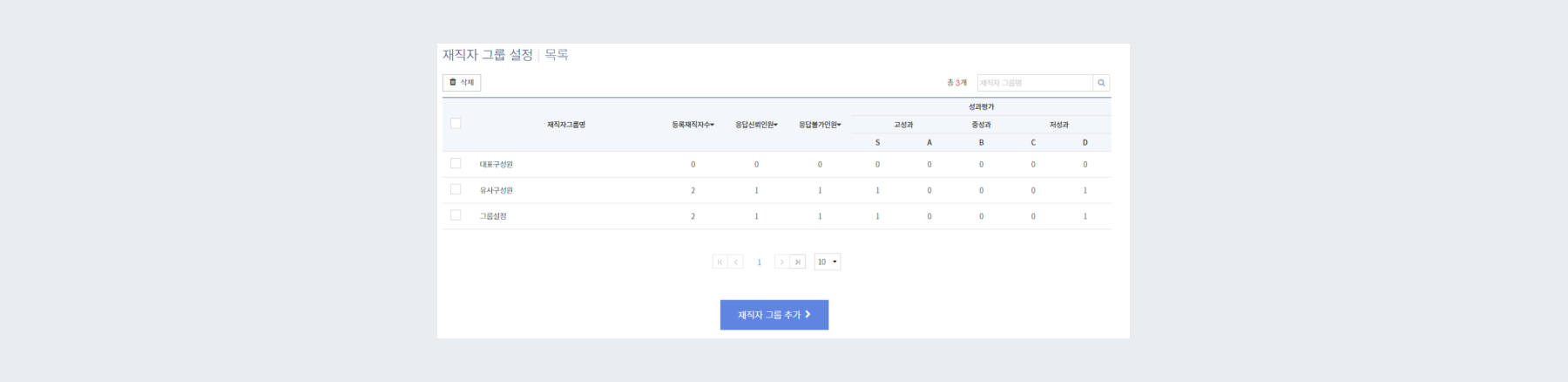Sort by 등록재직자수 column
The width and height of the screenshot is (1568, 382).
coord(693,125)
